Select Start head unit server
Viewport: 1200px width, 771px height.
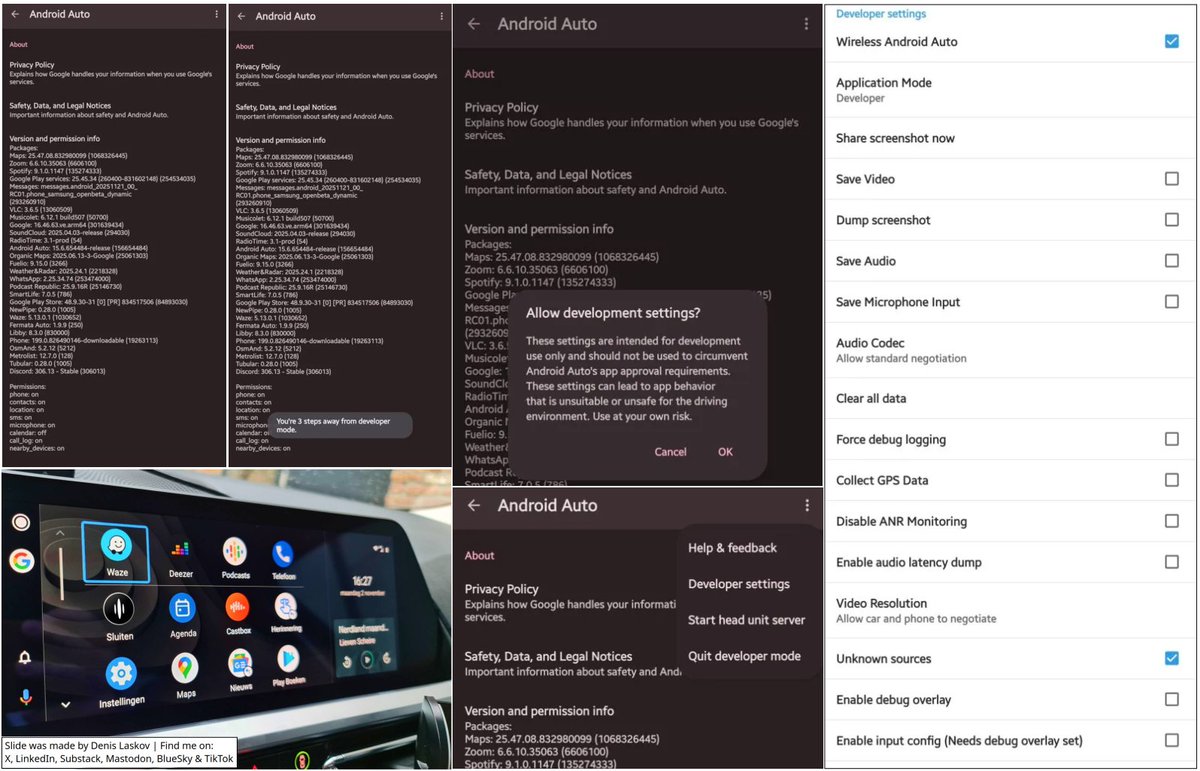746,620
